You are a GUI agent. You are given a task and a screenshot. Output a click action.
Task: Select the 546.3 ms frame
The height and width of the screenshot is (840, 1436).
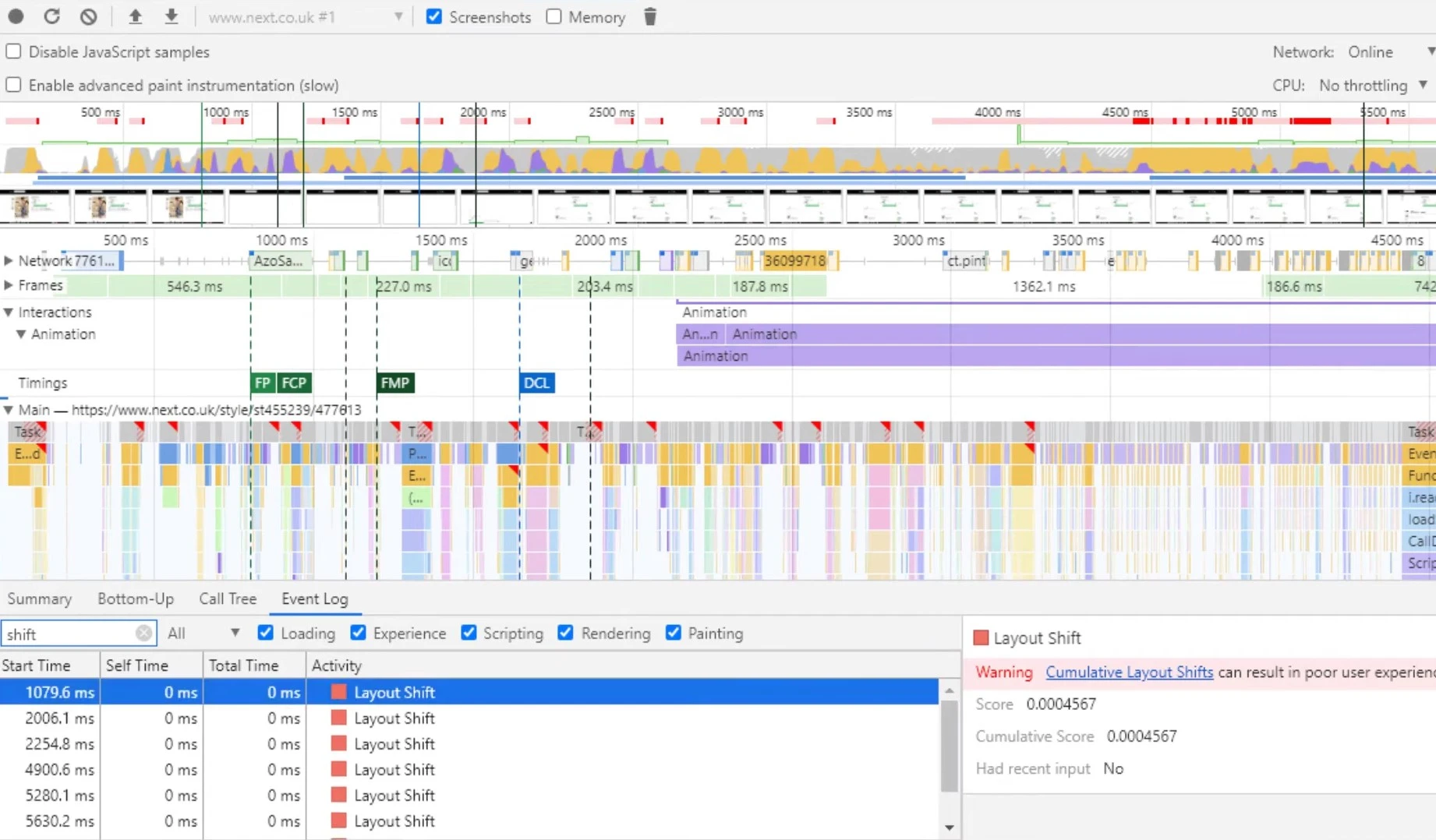click(x=195, y=286)
